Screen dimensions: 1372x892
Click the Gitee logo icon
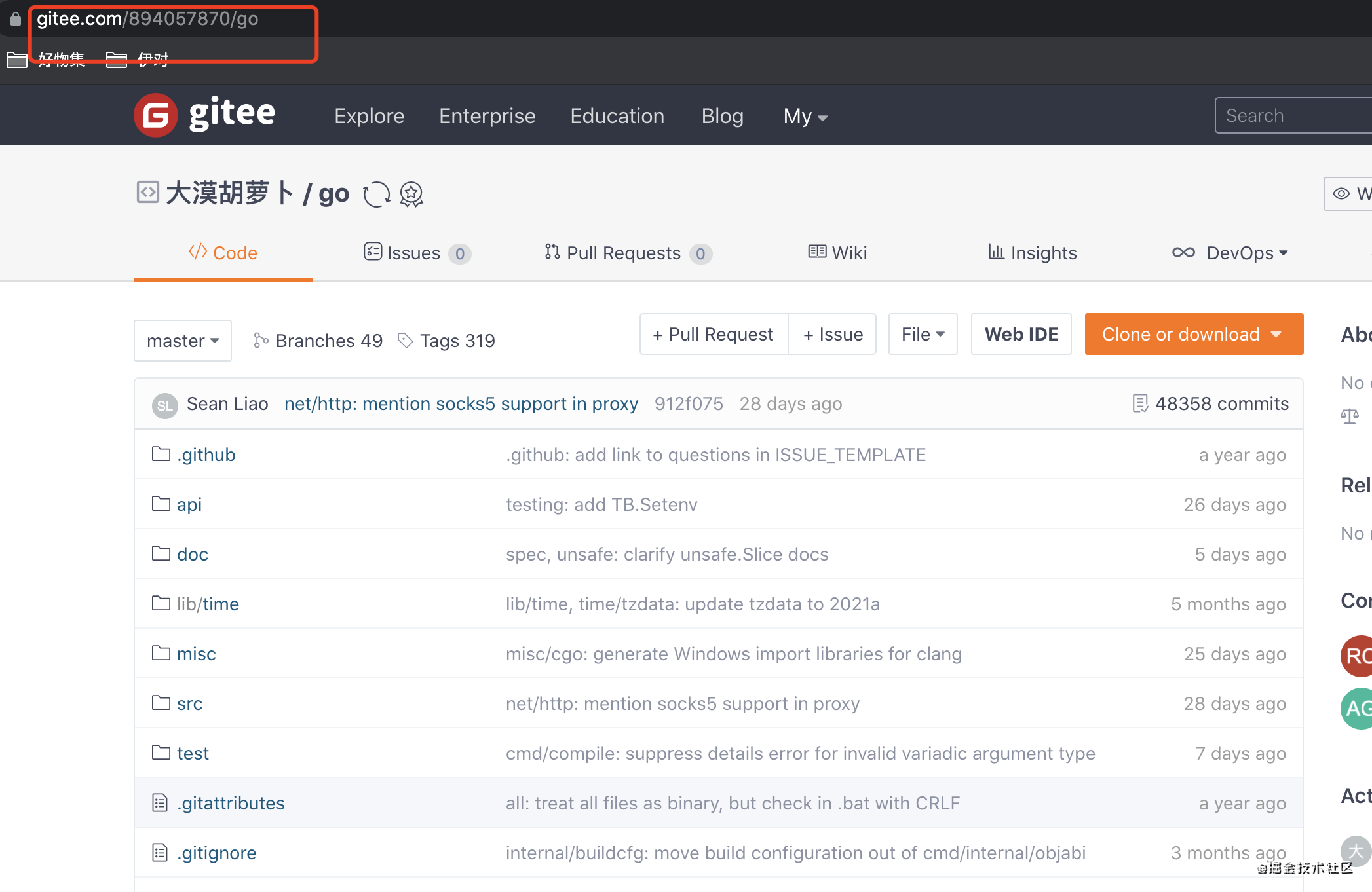(156, 115)
